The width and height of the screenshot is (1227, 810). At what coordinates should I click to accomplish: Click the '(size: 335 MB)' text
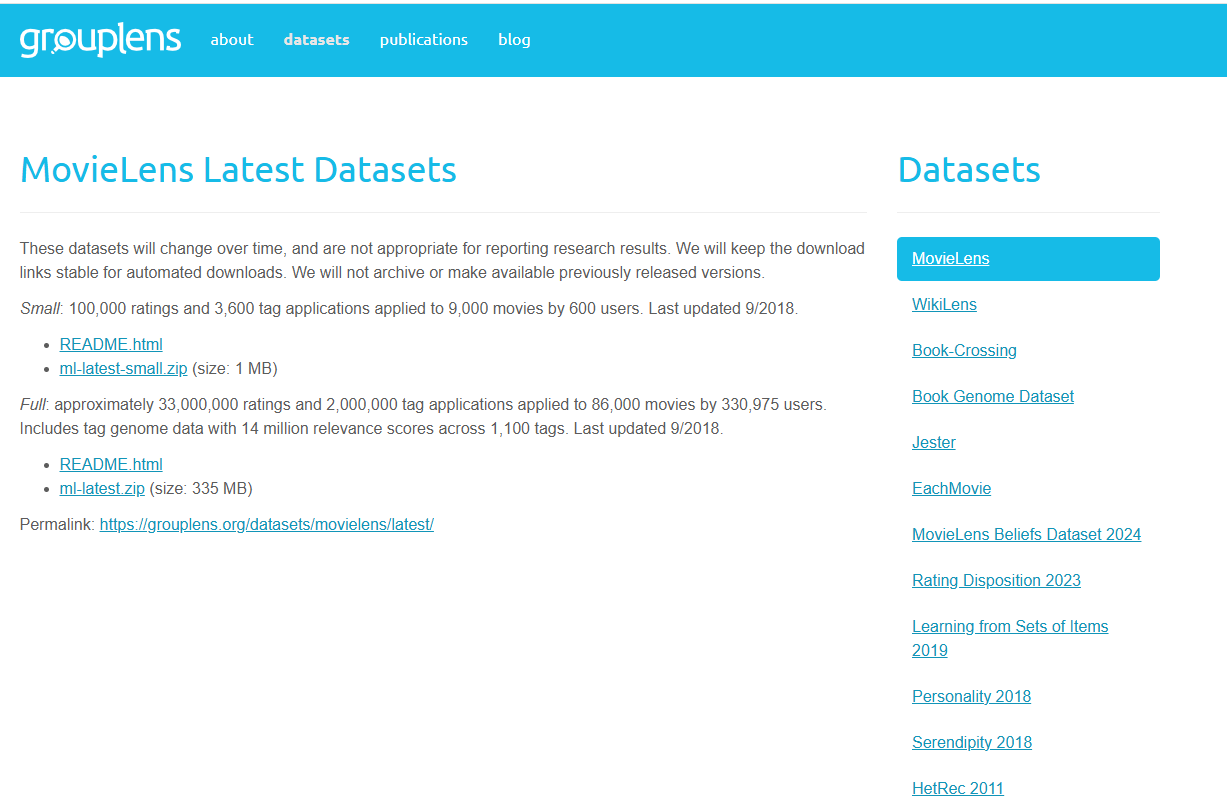(x=201, y=488)
